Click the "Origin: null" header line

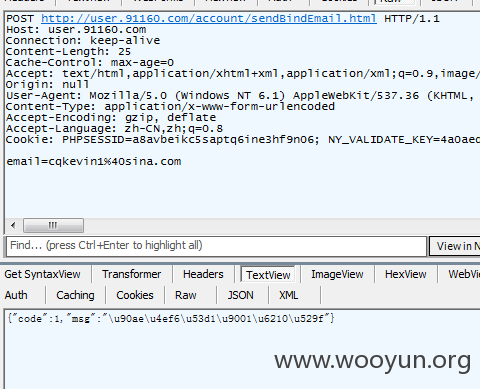click(x=48, y=85)
